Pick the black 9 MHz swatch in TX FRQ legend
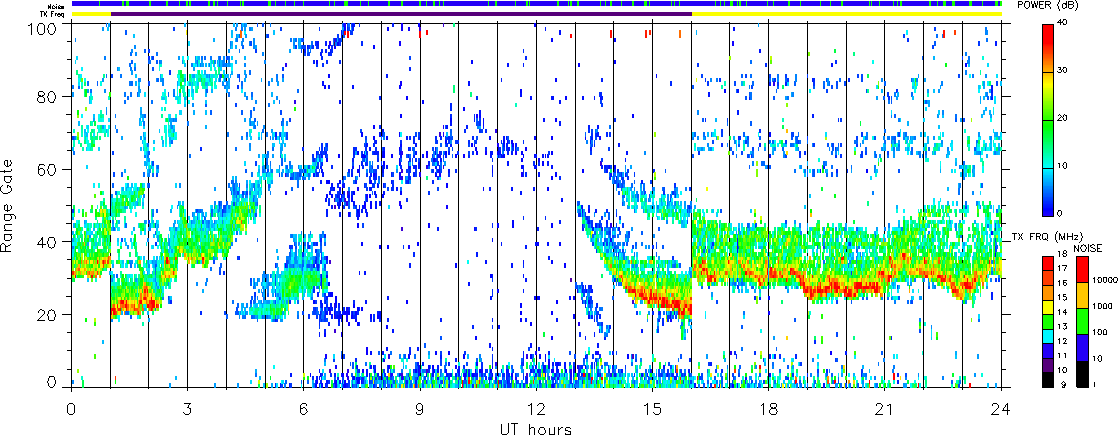The width and height of the screenshot is (1118, 435). (1048, 380)
